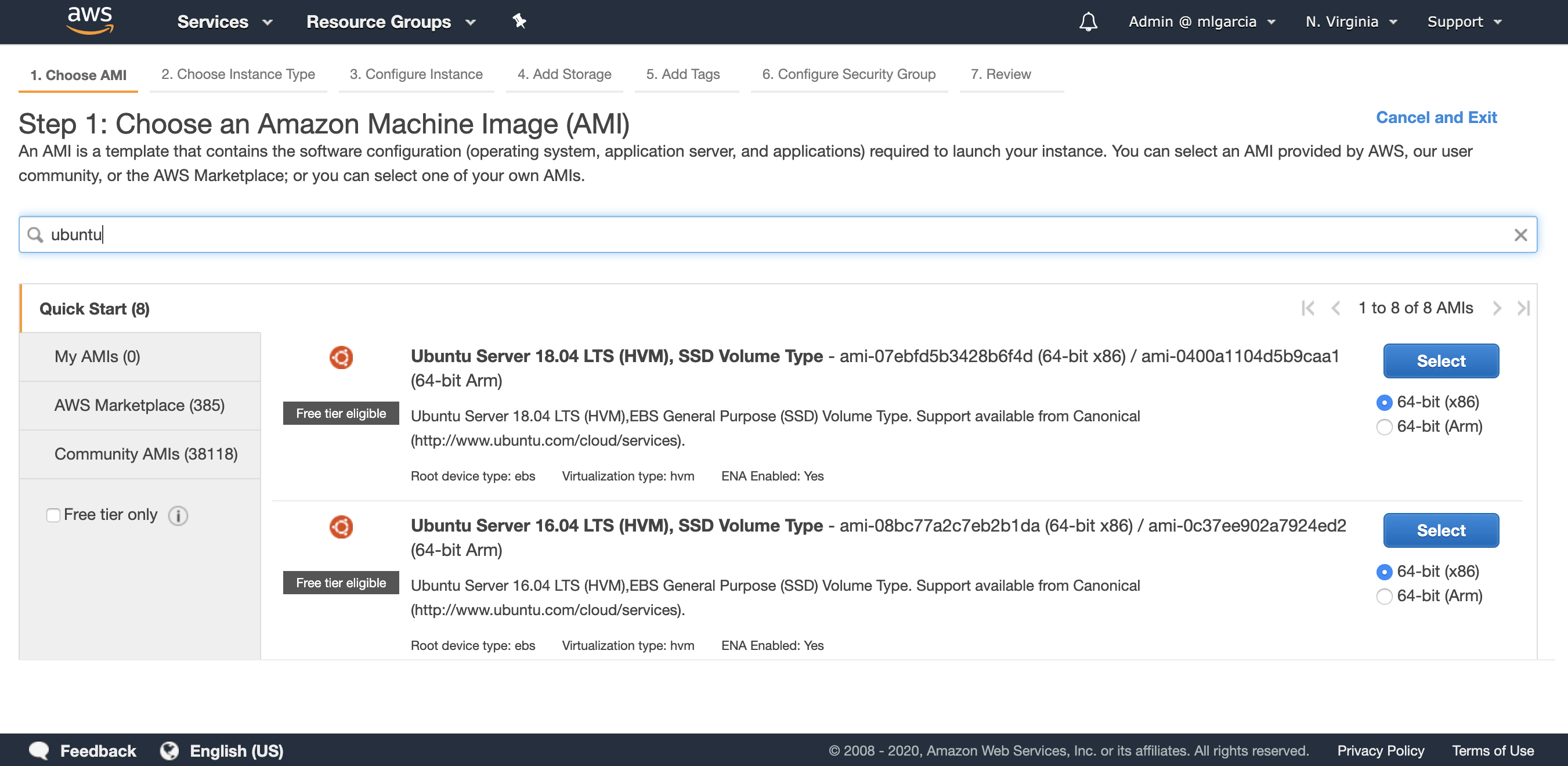The width and height of the screenshot is (1568, 766).
Task: Click the Cancel and Exit link
Action: pyautogui.click(x=1436, y=118)
